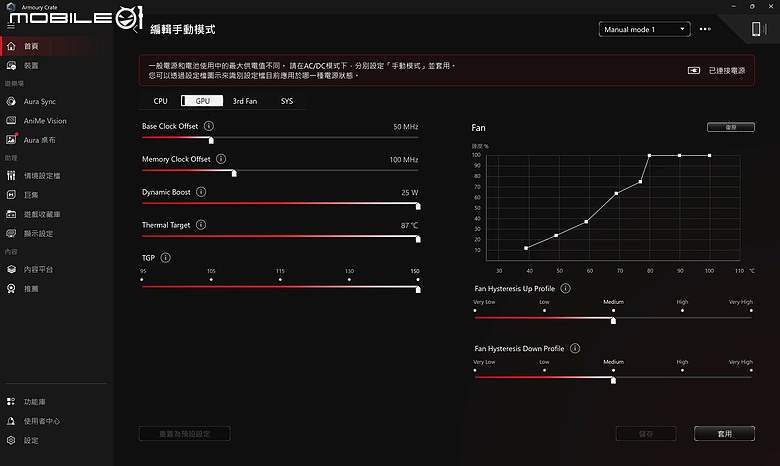
Task: Set TGP to the 95 stop
Action: [x=142, y=280]
